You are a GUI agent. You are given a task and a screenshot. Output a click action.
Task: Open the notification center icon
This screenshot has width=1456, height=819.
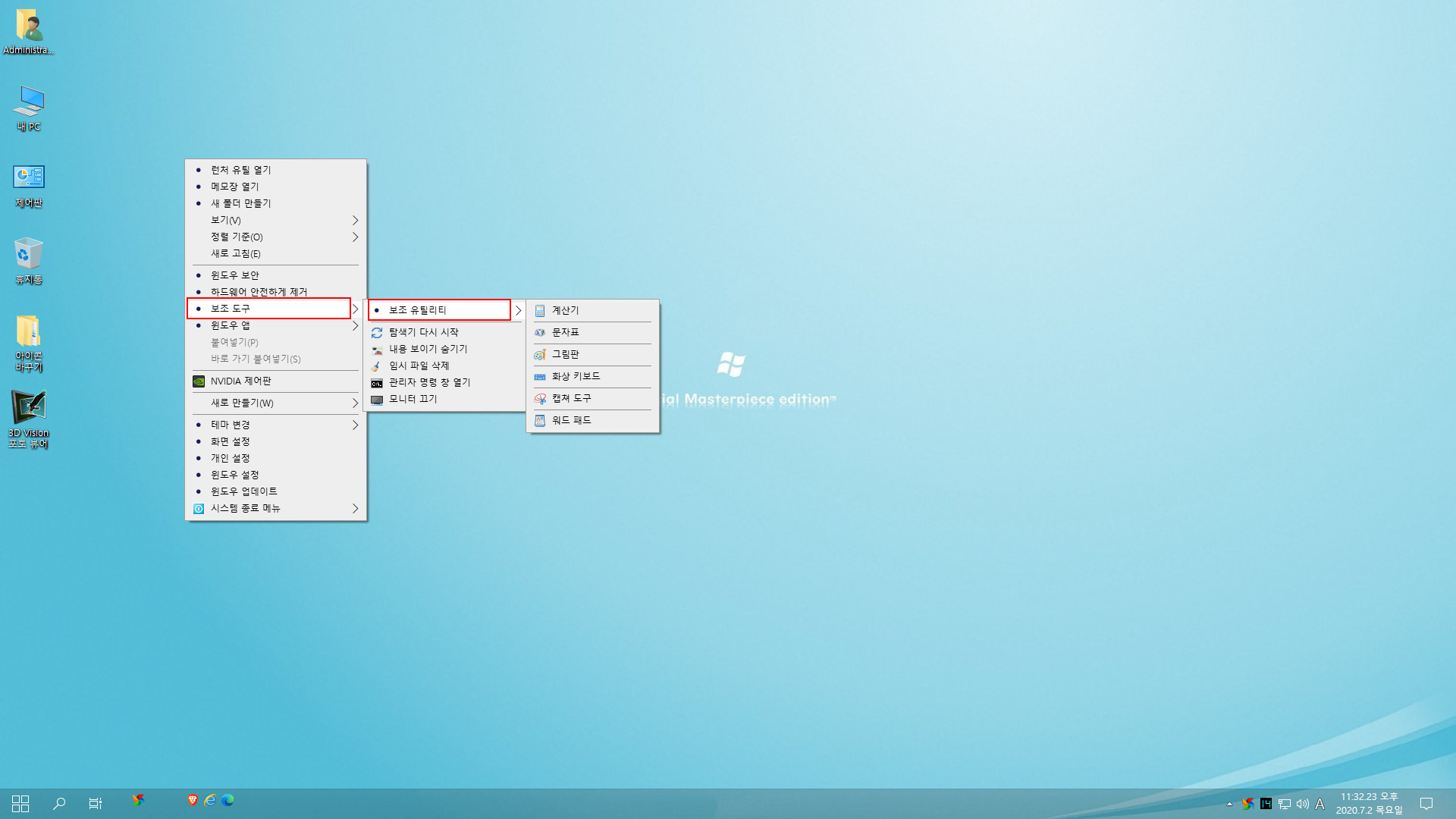1426,804
